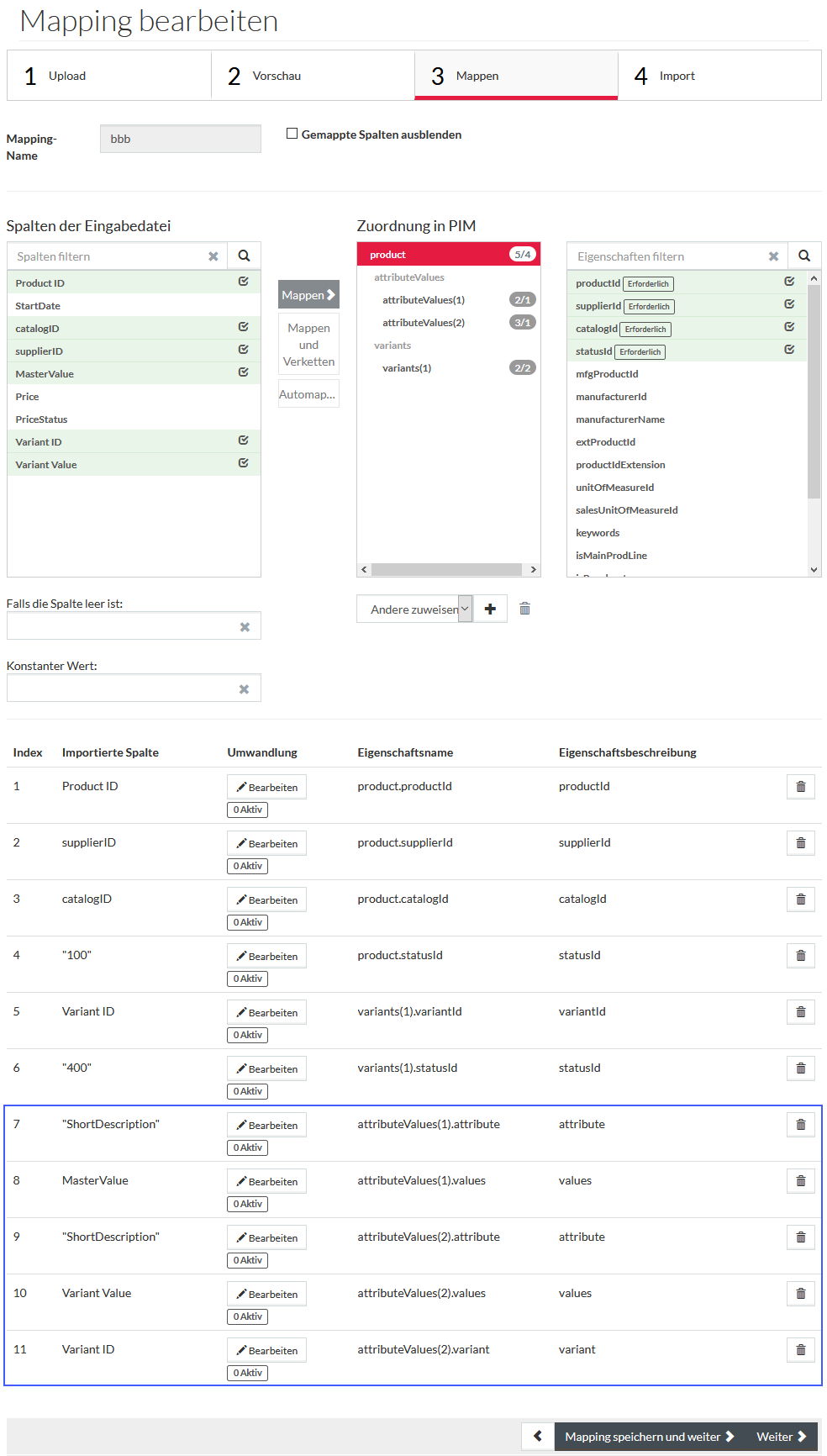Click check icon on catalogID input column

(x=243, y=327)
